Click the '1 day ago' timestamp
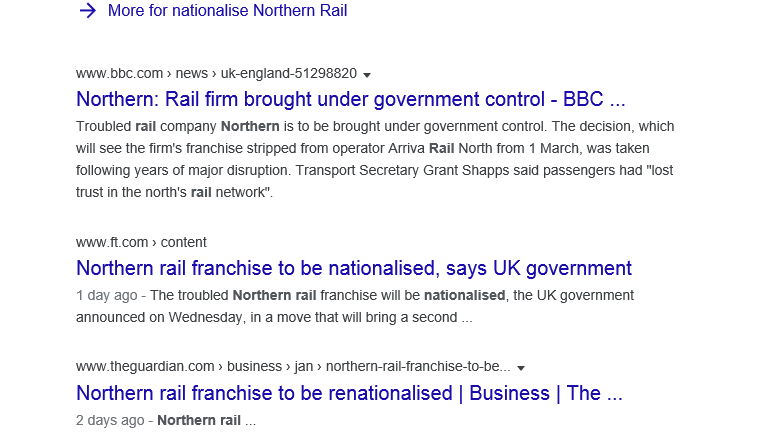 click(107, 296)
